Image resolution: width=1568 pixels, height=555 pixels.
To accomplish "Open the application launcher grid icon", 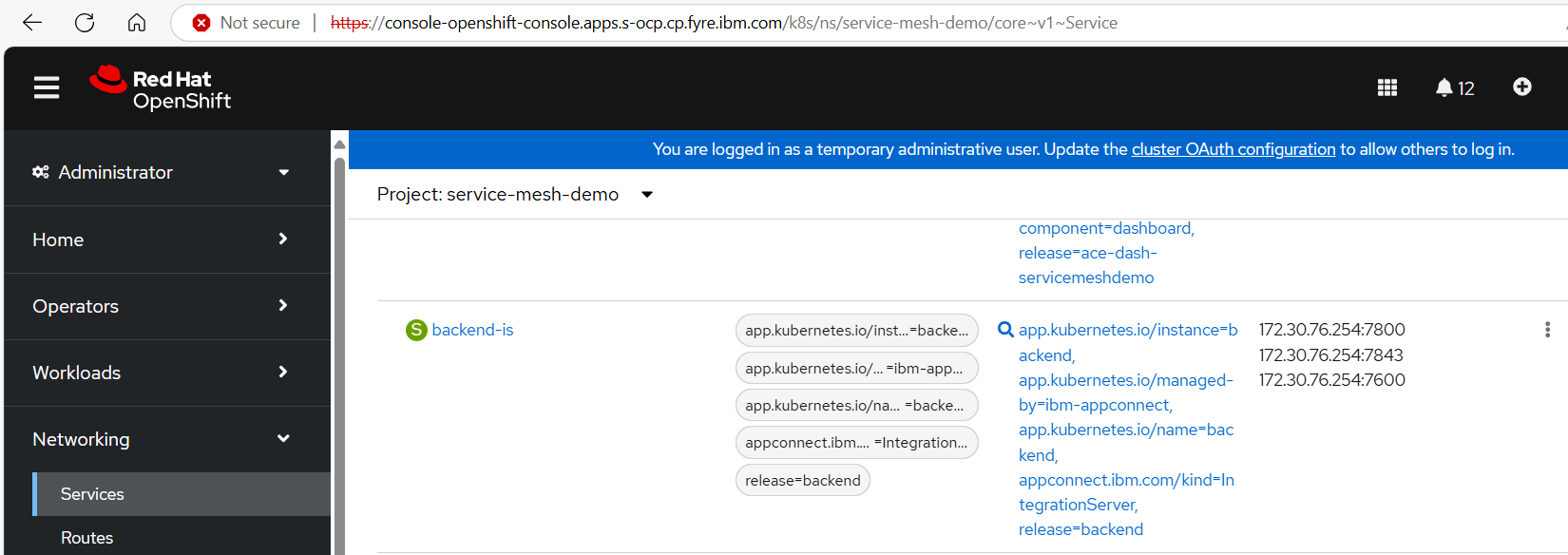I will pos(1387,87).
